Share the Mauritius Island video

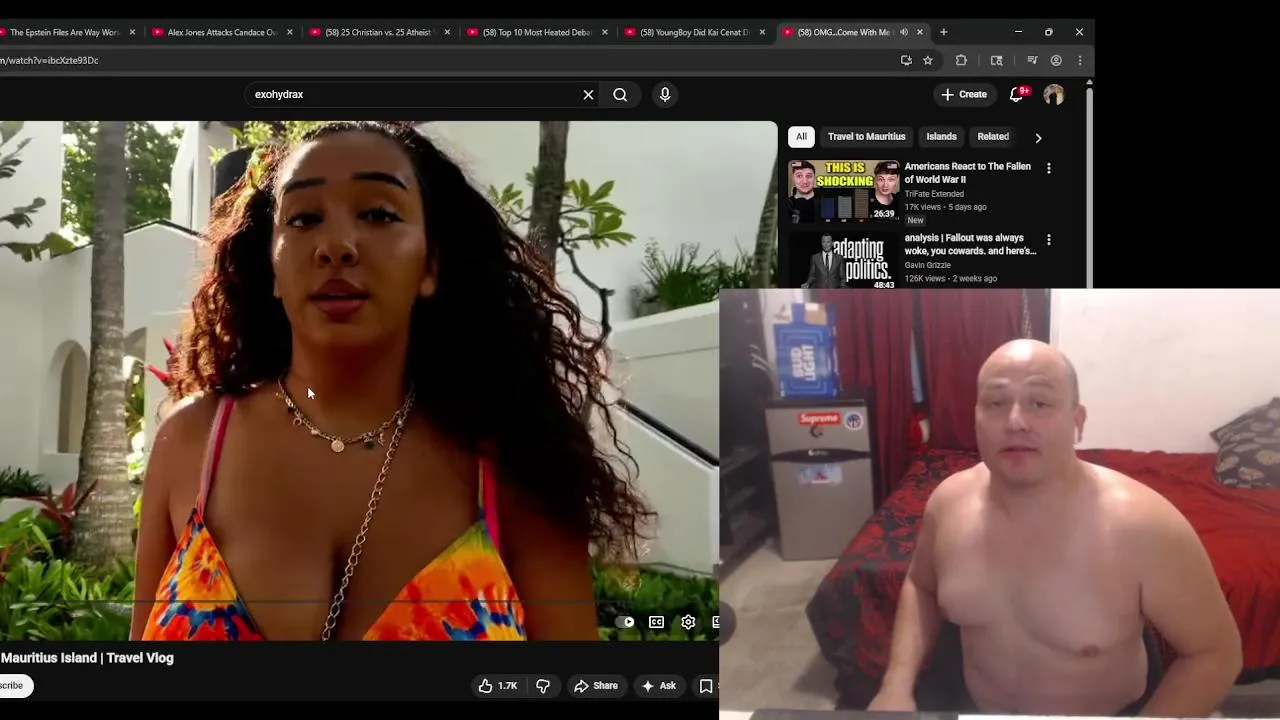(596, 686)
